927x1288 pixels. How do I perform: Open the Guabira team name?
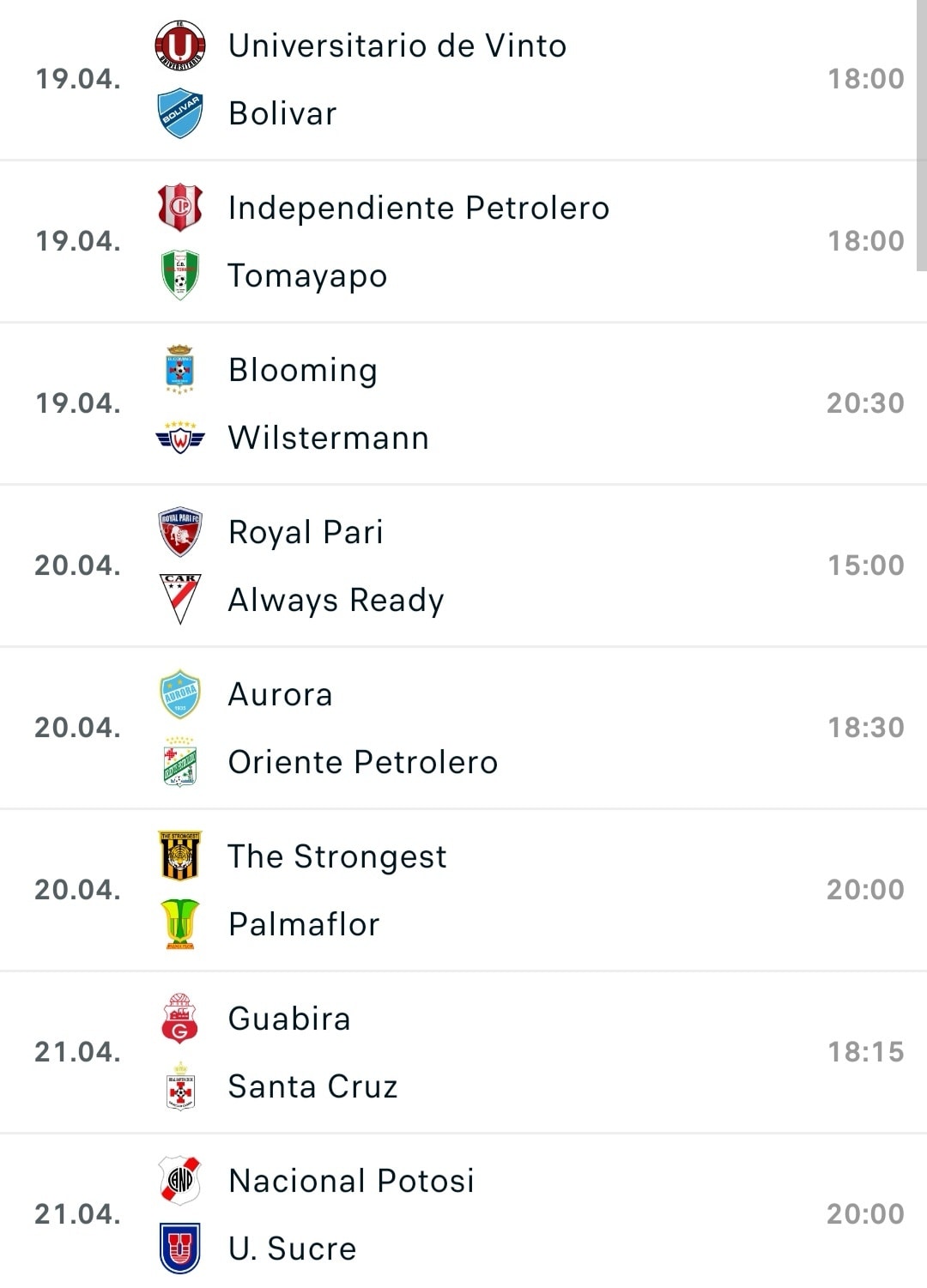(x=289, y=1019)
